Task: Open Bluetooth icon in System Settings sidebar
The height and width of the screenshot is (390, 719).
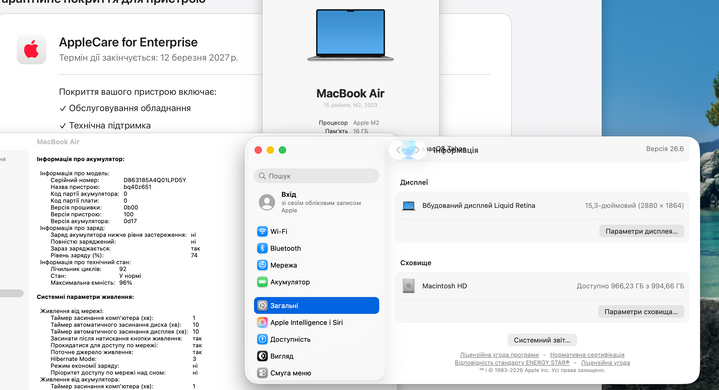Action: pos(262,248)
